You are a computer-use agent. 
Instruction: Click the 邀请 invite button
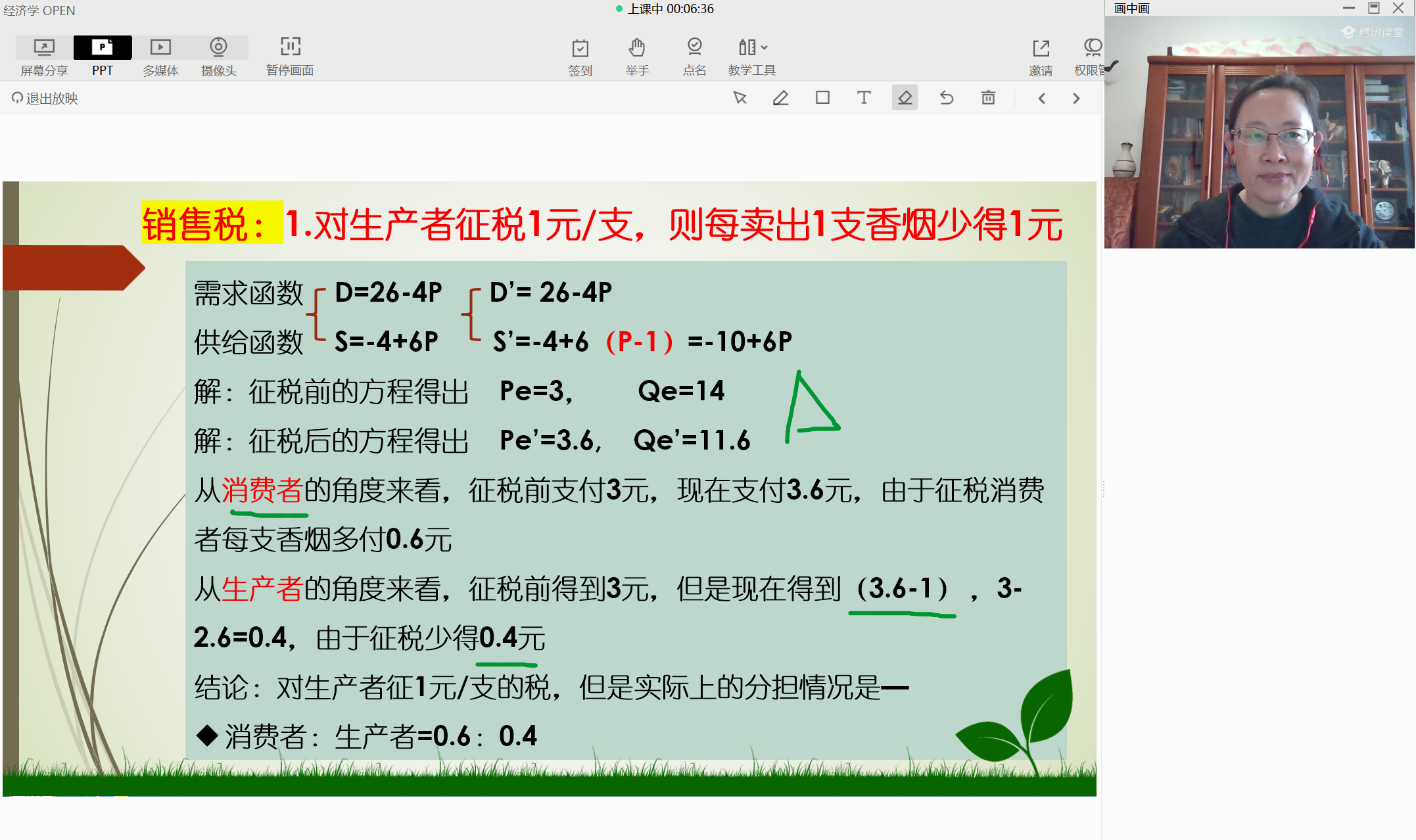pyautogui.click(x=1041, y=56)
